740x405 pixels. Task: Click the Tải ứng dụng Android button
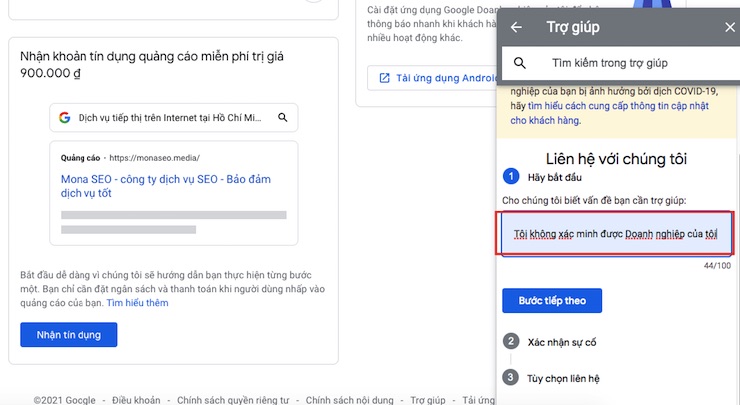pos(432,78)
